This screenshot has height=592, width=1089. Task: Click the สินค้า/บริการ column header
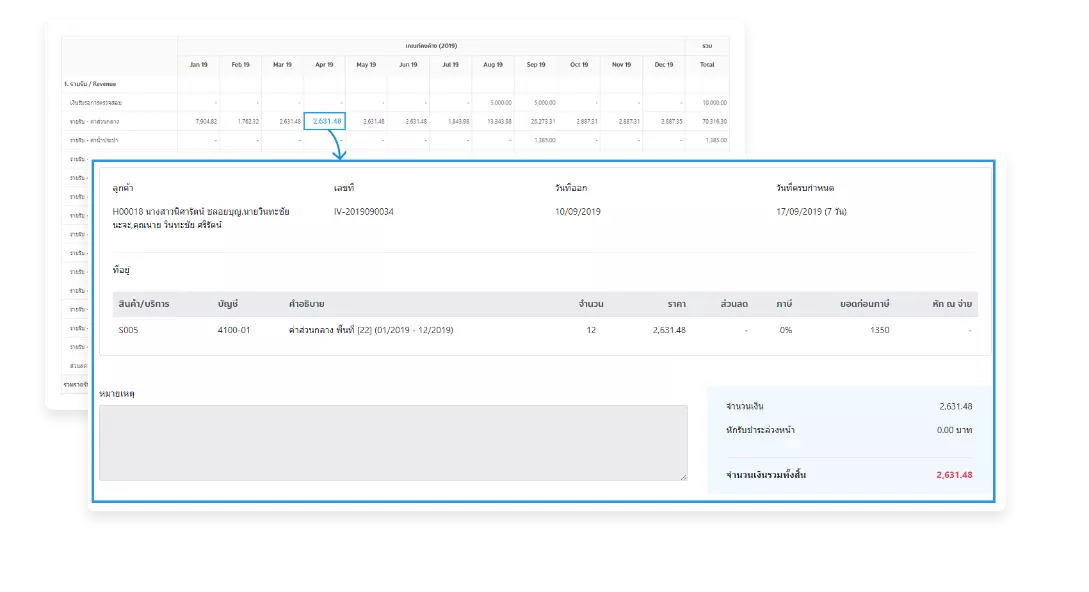pos(144,304)
